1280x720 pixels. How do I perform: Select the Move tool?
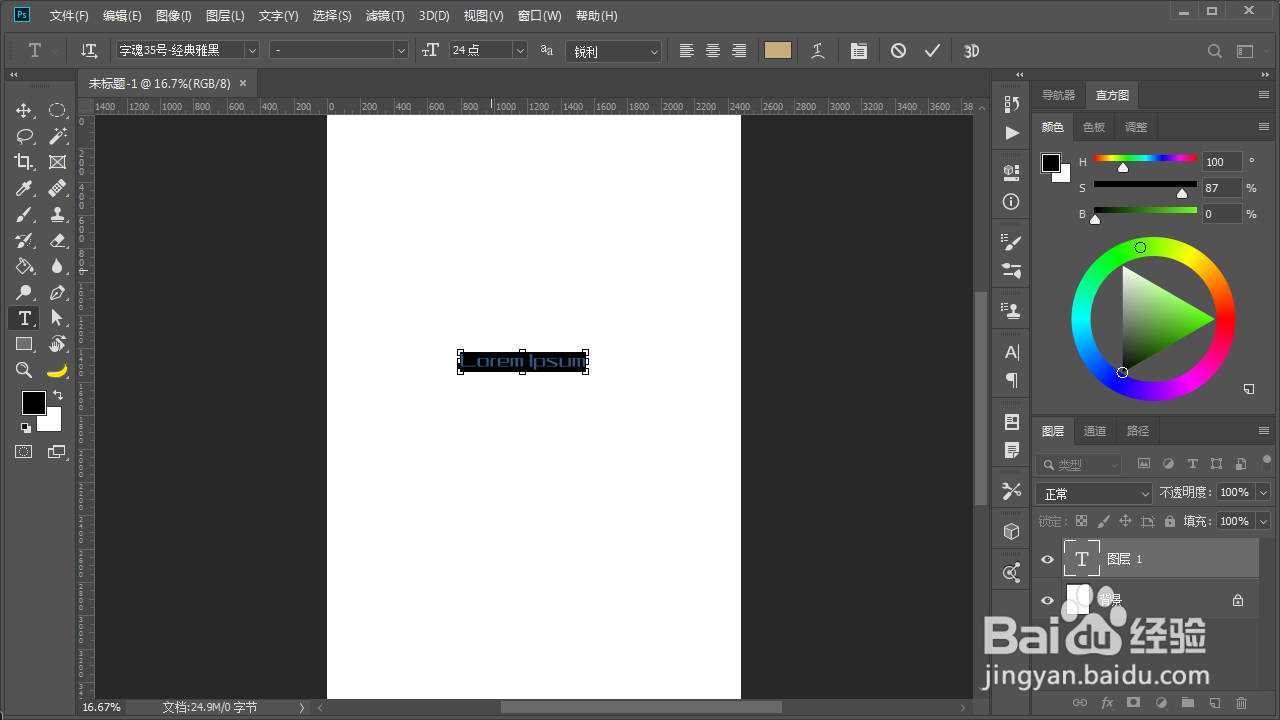[x=24, y=110]
